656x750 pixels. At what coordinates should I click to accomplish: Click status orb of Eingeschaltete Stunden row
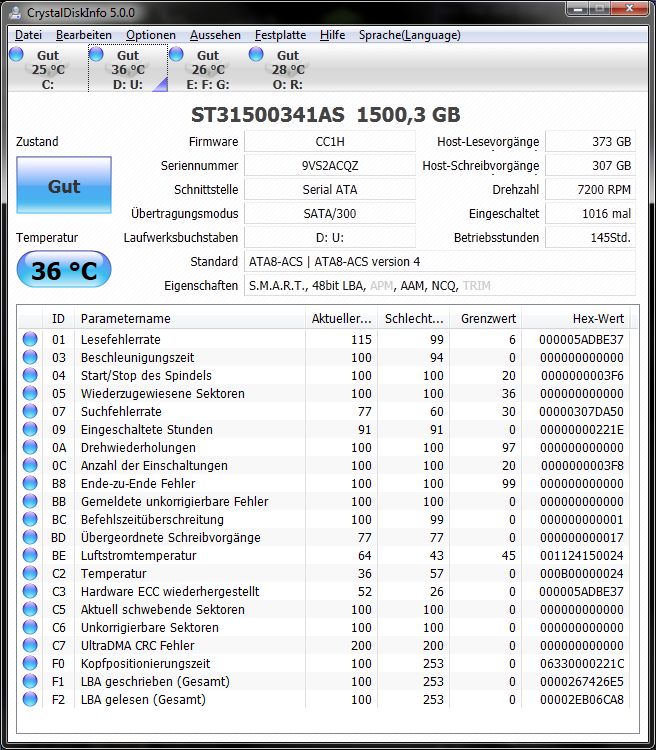30,430
